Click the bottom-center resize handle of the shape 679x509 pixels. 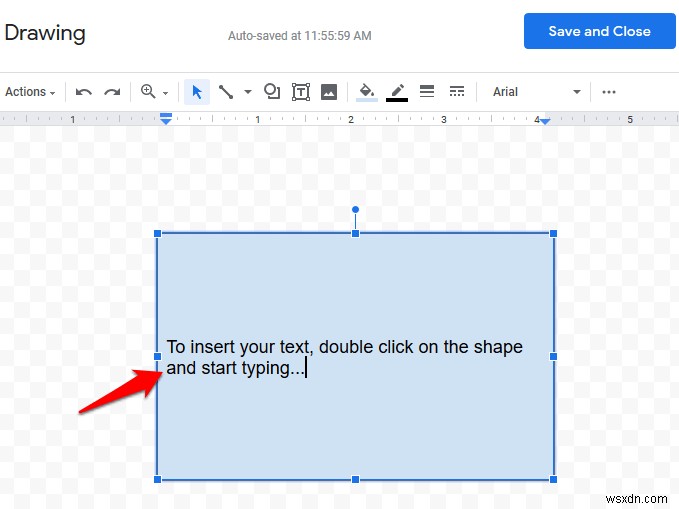coord(356,480)
